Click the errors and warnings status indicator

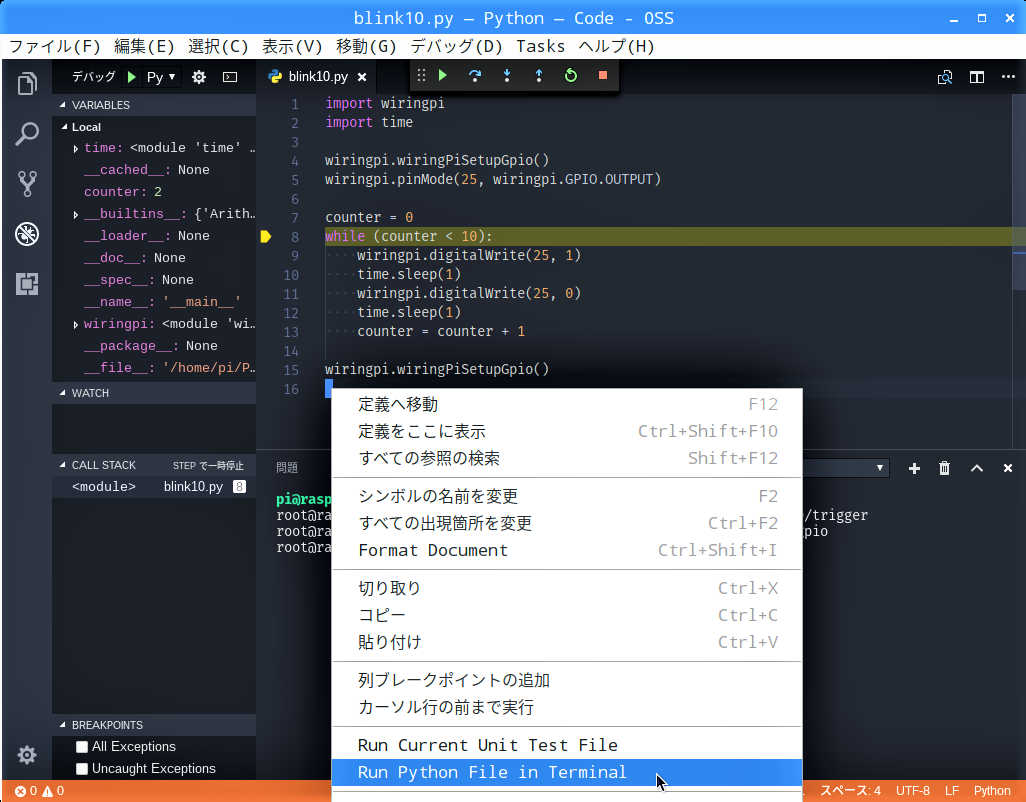click(x=39, y=791)
